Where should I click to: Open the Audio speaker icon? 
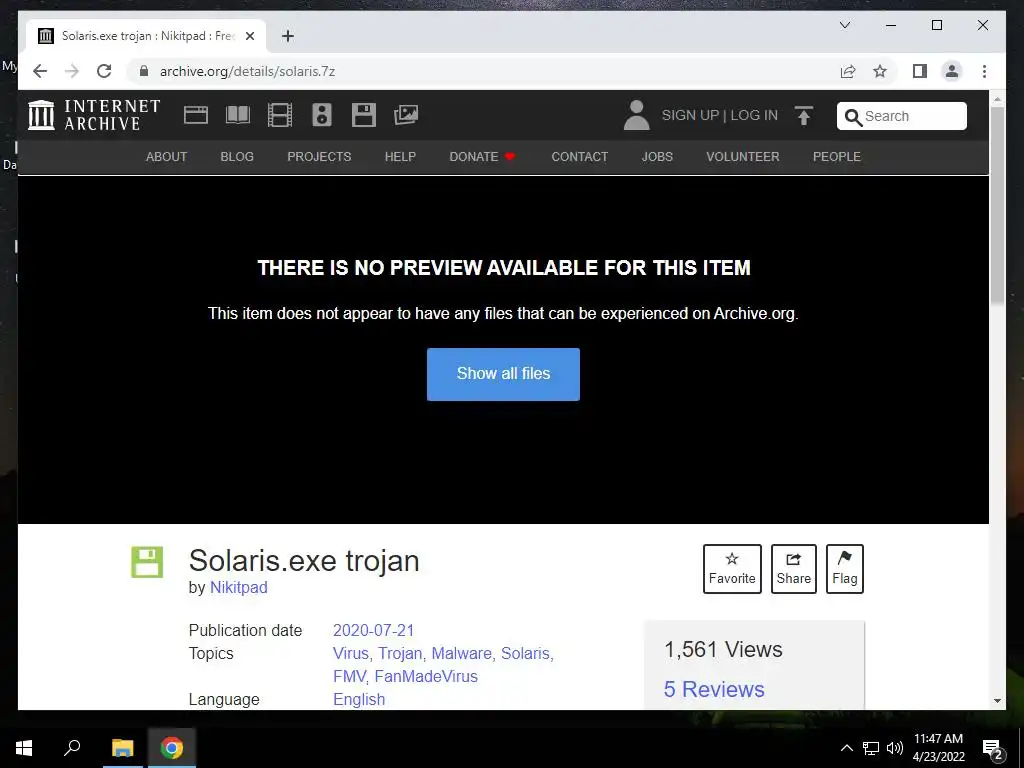tap(322, 115)
